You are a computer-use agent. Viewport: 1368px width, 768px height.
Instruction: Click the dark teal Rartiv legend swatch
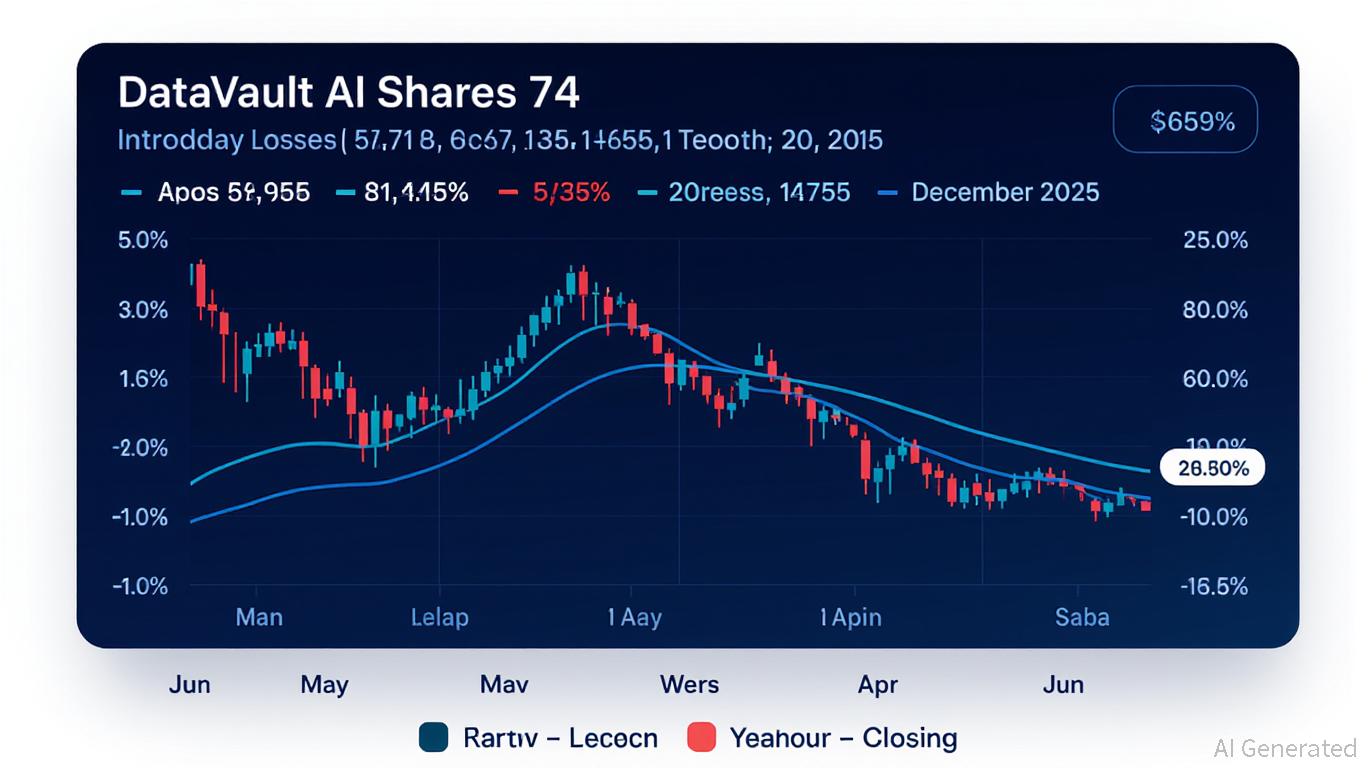(433, 738)
